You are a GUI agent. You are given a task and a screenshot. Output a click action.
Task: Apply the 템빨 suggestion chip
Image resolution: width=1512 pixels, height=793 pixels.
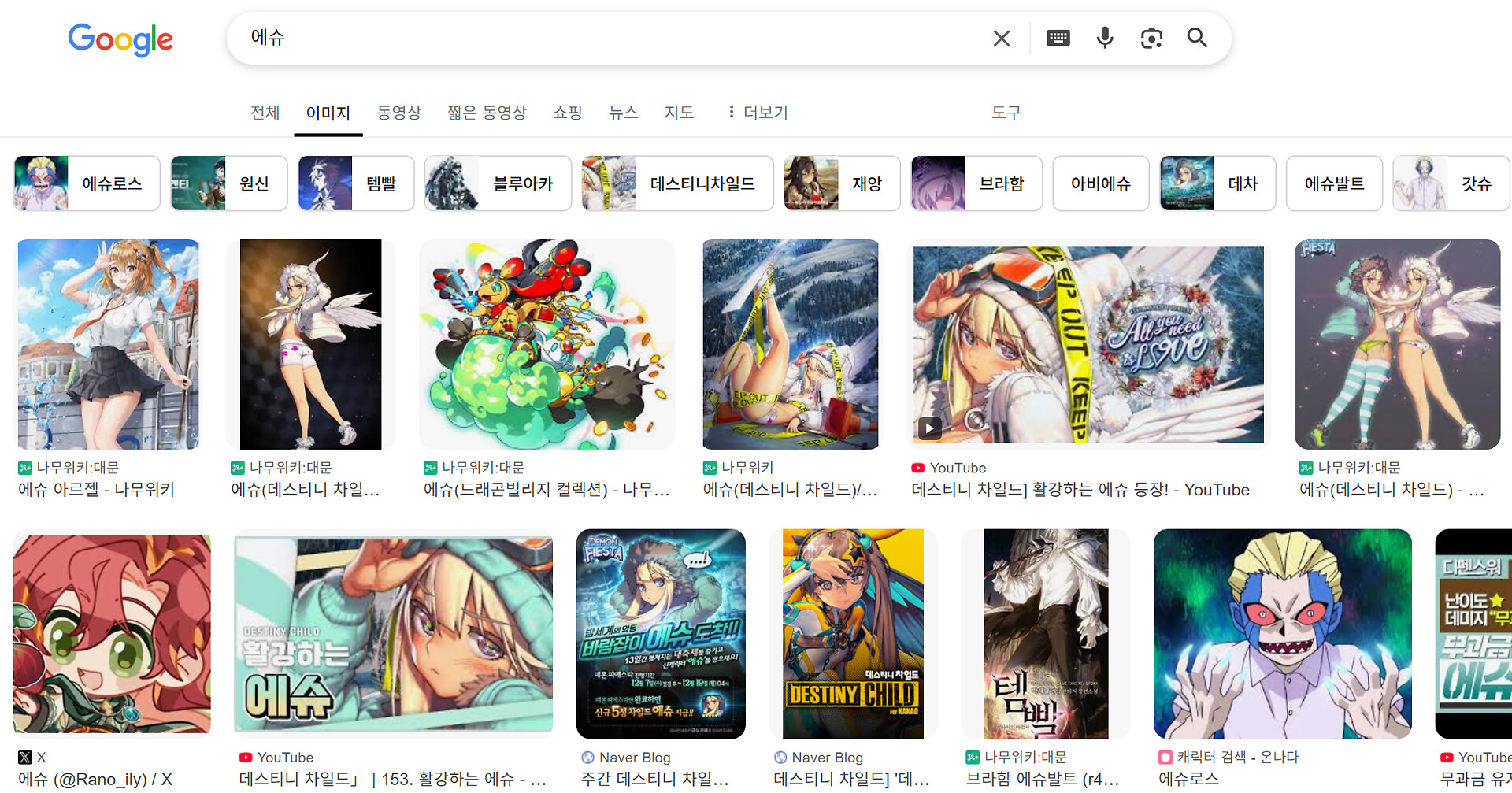pyautogui.click(x=356, y=183)
